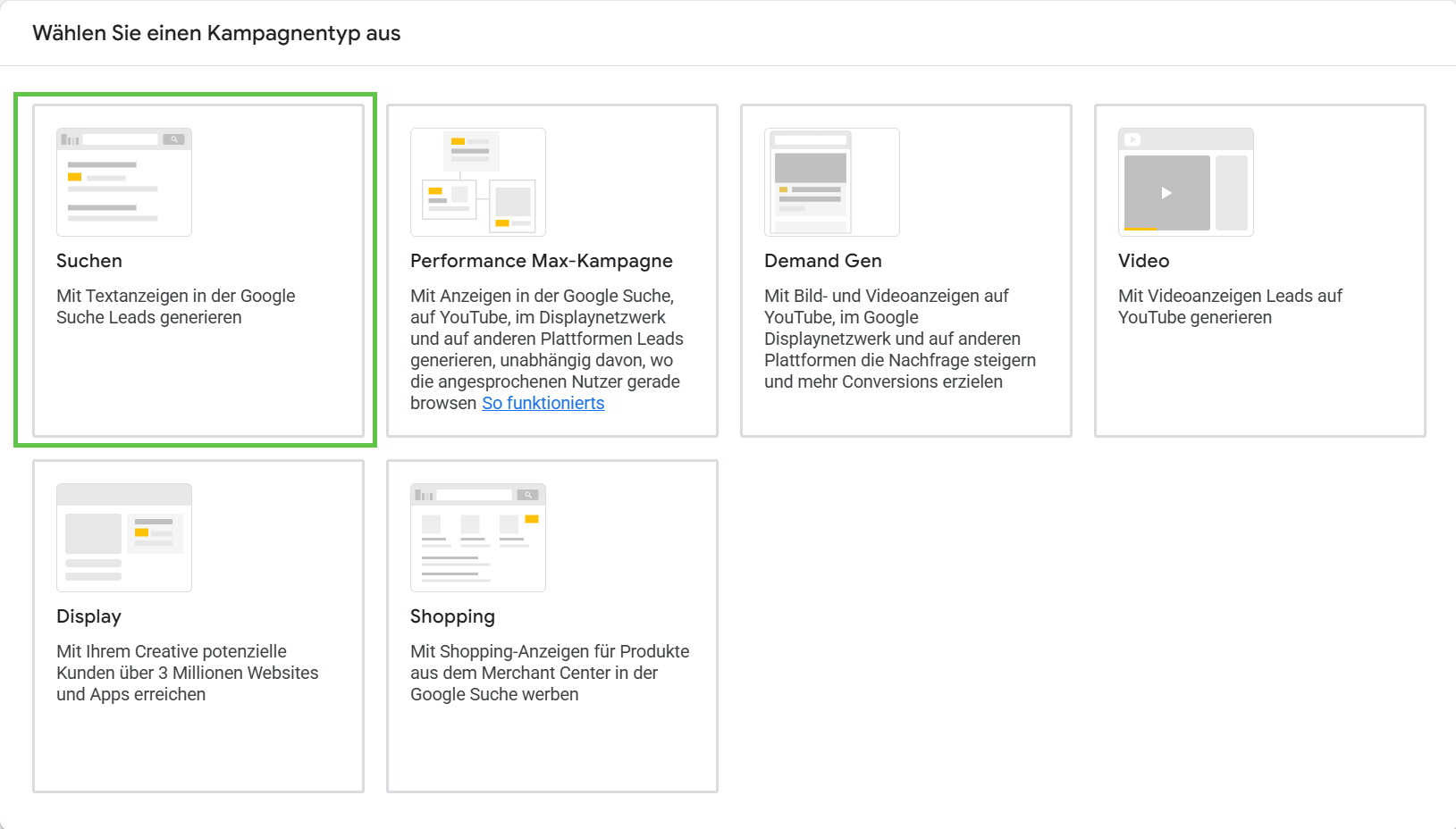Click Shopping description about Merchant Center

click(x=549, y=673)
